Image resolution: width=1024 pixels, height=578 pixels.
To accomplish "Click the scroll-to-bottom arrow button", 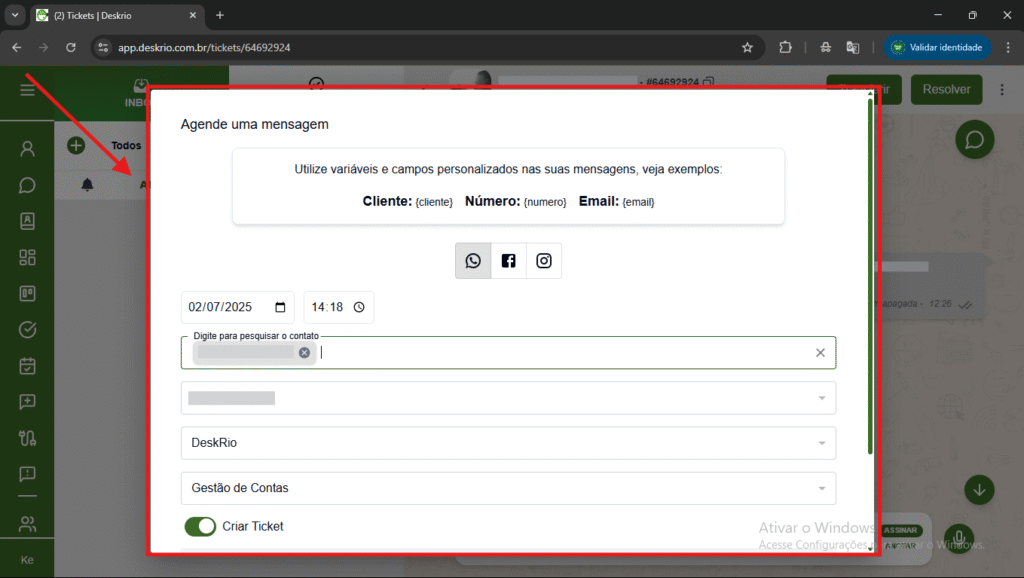I will point(979,490).
